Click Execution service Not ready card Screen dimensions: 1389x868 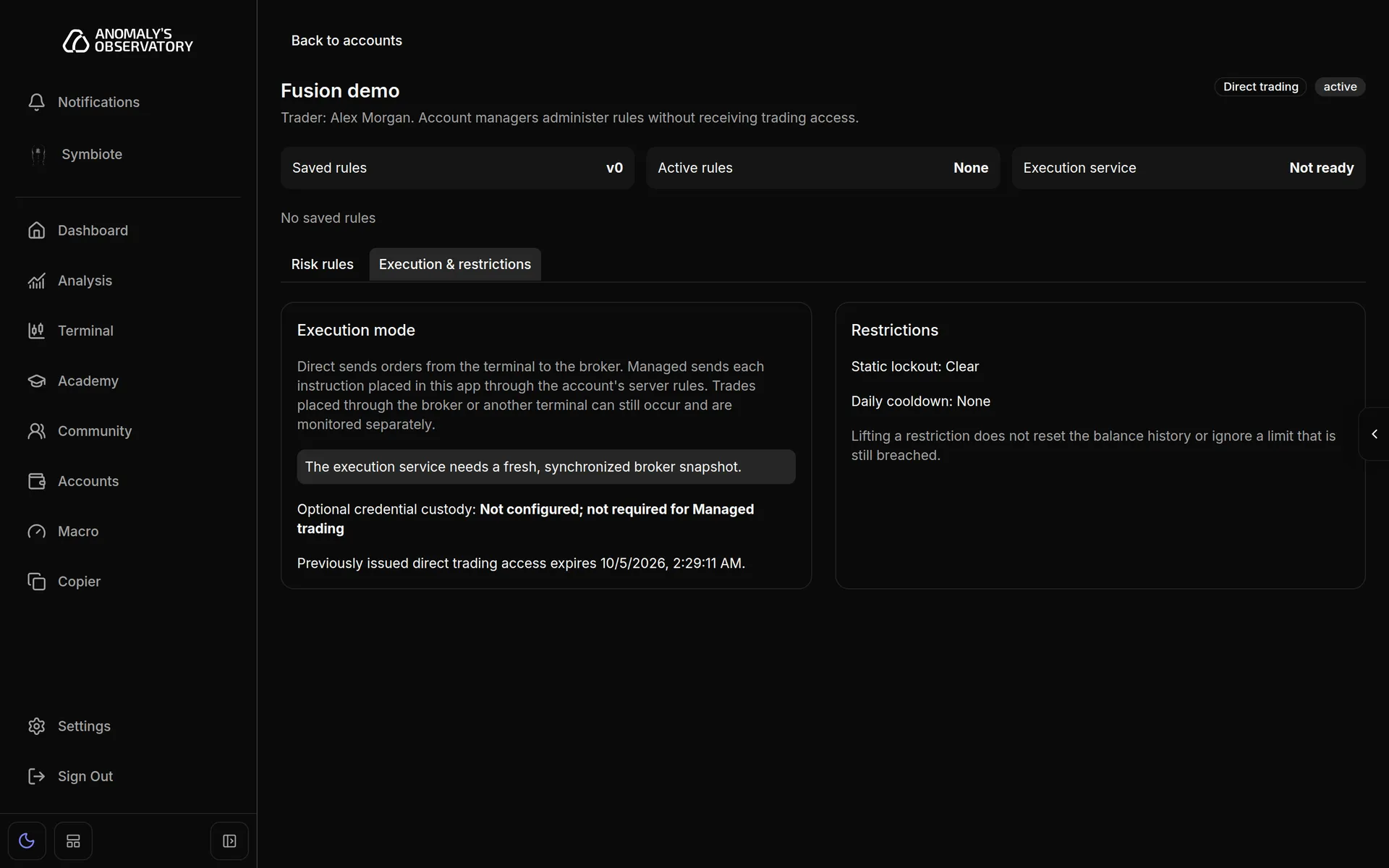click(1188, 168)
